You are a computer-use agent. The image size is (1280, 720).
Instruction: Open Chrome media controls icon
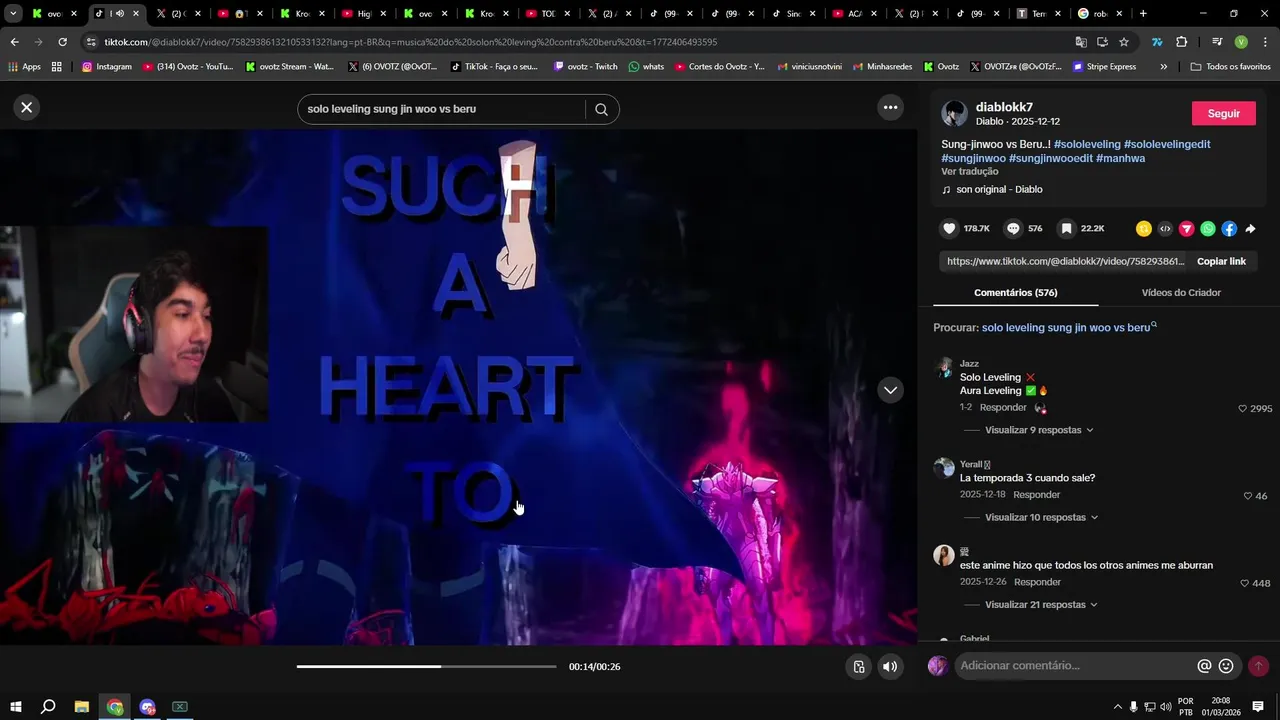pos(1217,42)
